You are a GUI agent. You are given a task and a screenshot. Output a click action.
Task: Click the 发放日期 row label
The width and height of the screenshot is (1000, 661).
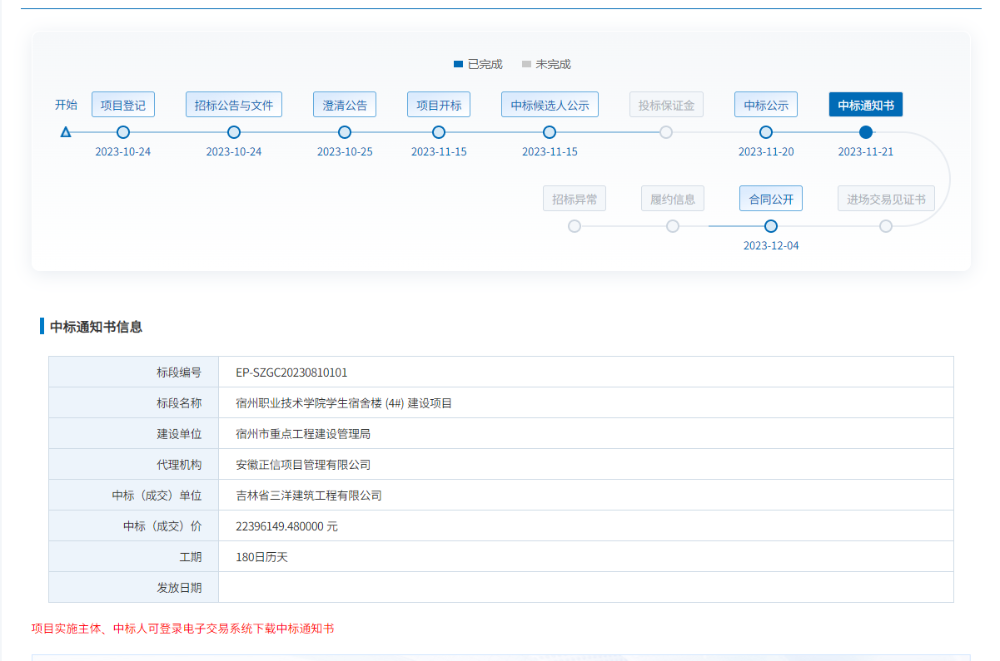[179, 588]
